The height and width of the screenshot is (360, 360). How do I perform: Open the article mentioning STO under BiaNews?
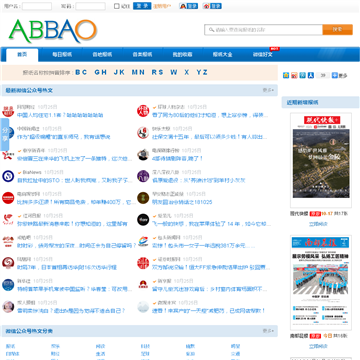pyautogui.click(x=75, y=180)
